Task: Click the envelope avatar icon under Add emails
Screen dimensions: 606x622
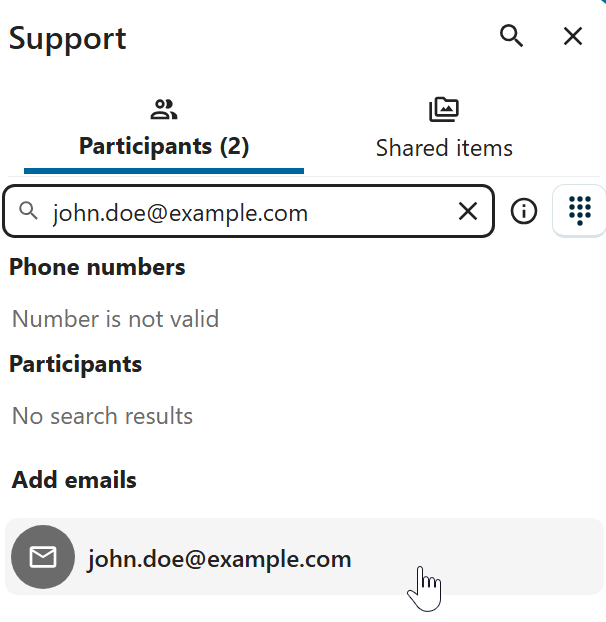Action: point(43,557)
